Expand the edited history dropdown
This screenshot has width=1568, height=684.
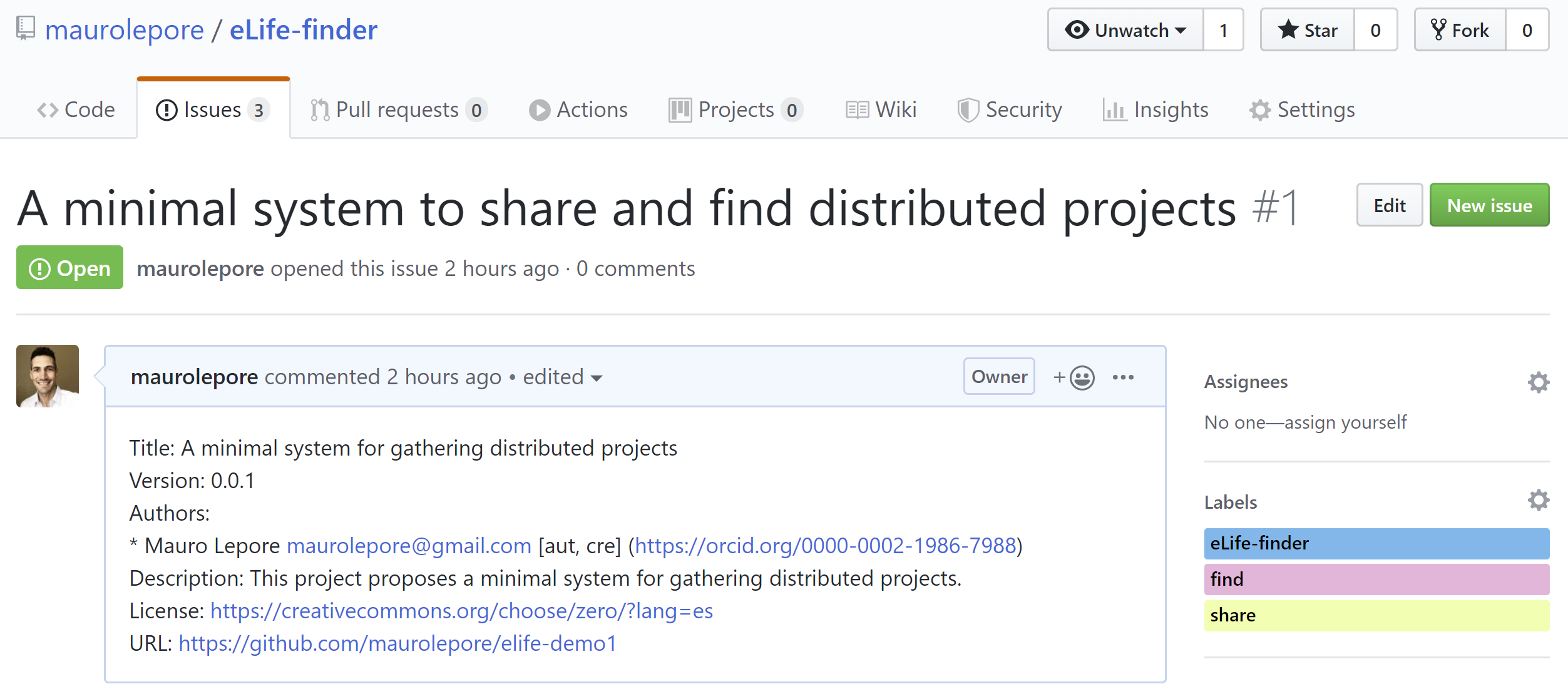click(x=563, y=377)
